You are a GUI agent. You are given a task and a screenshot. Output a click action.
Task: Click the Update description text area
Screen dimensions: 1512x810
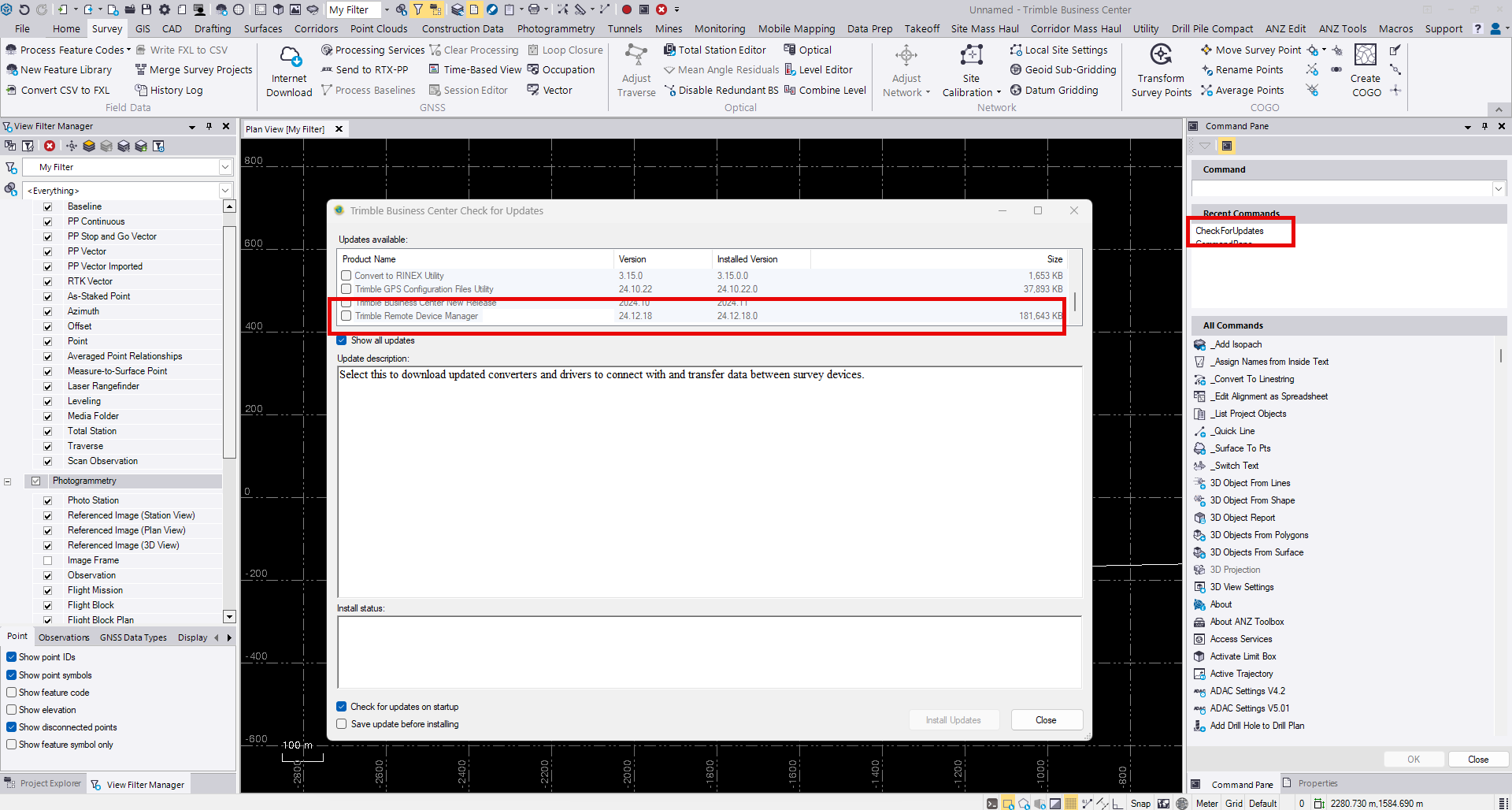click(710, 481)
